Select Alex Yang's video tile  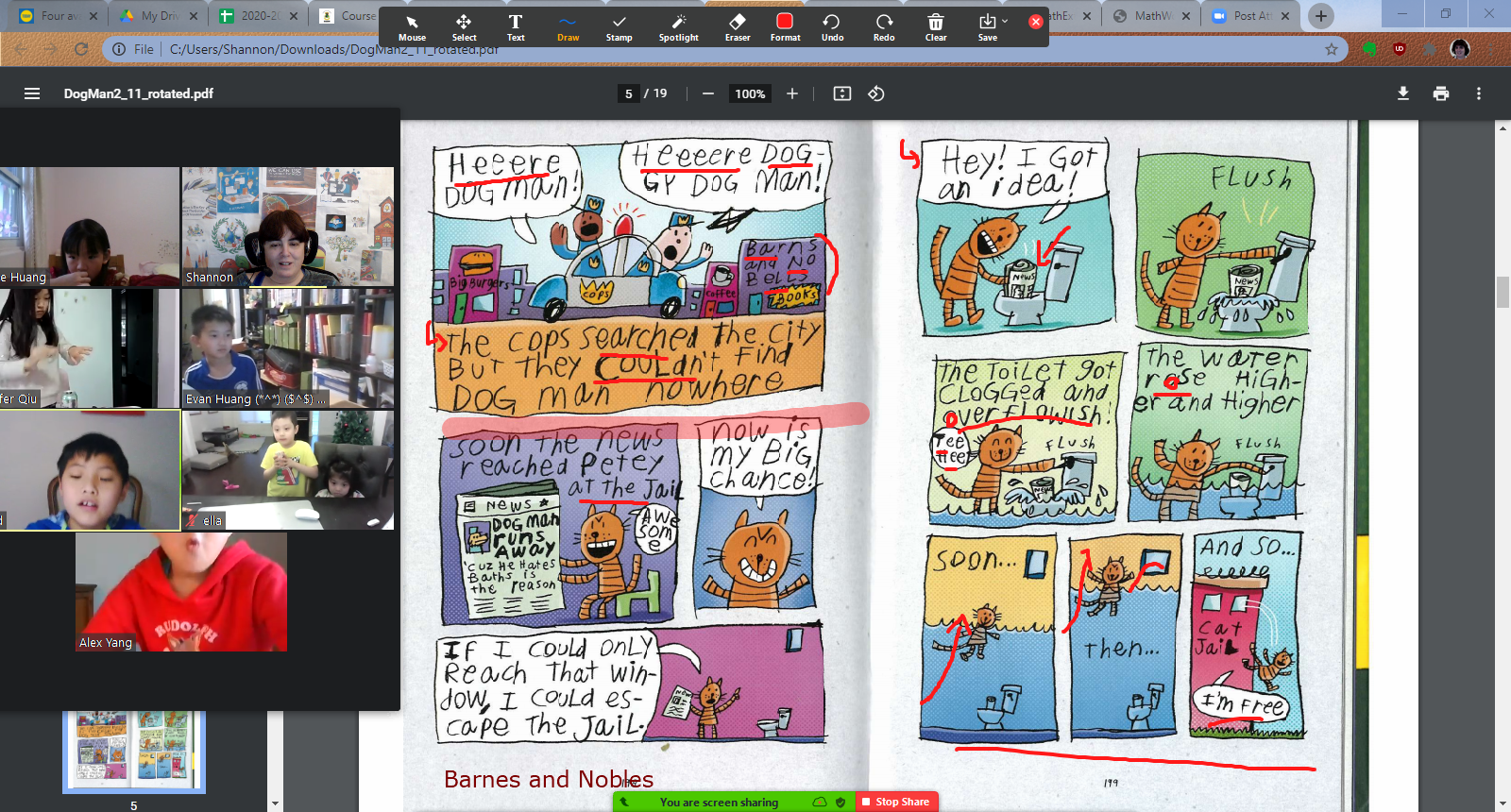(181, 592)
